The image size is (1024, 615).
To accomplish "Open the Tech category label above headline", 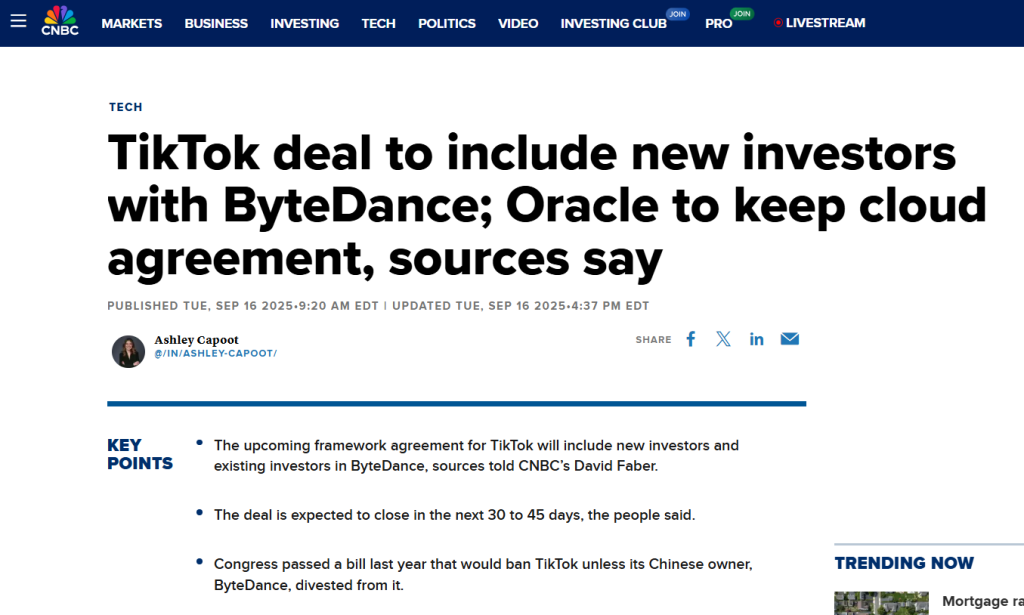I will 125,107.
